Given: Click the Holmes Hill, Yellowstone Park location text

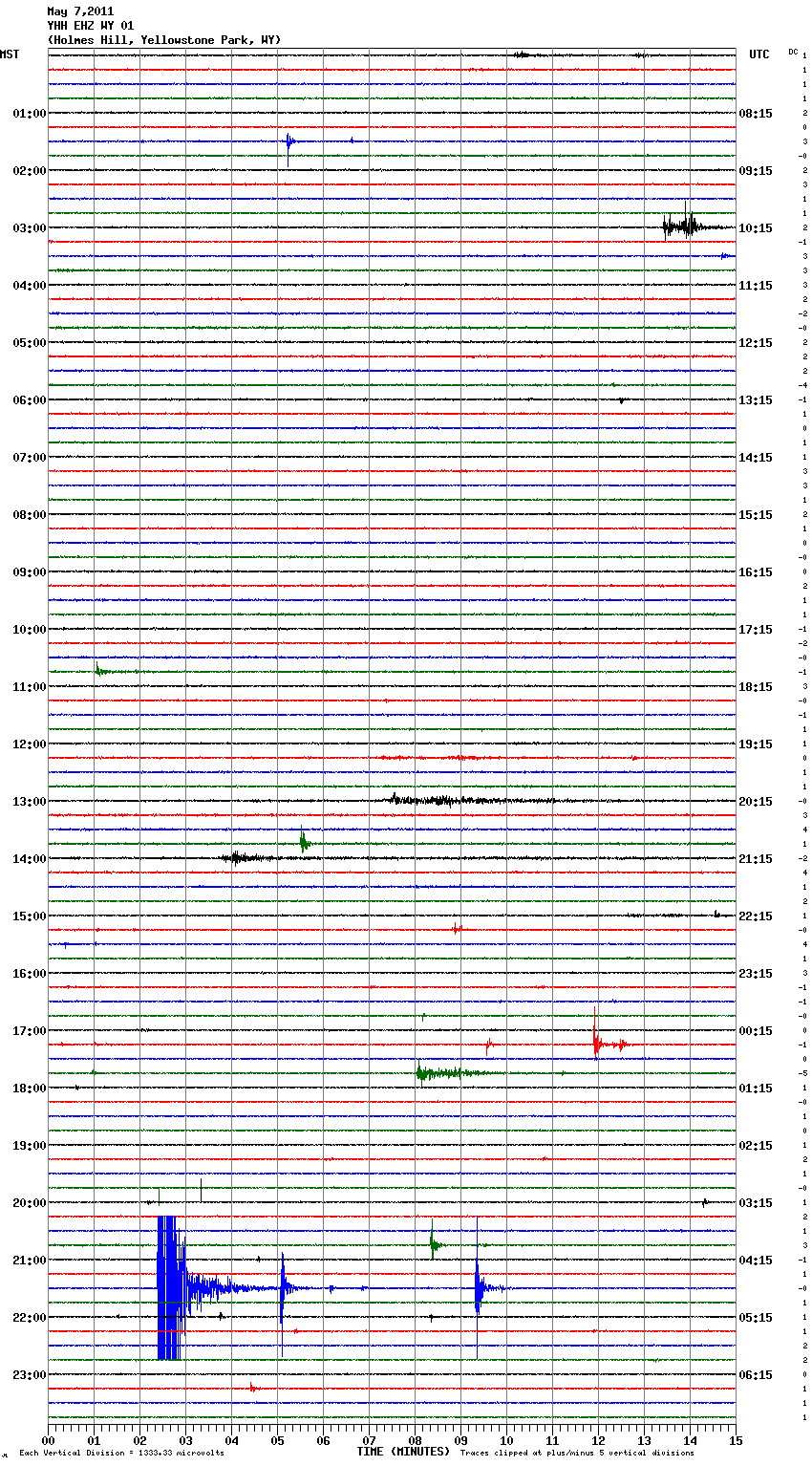Looking at the screenshot, I should click(164, 40).
